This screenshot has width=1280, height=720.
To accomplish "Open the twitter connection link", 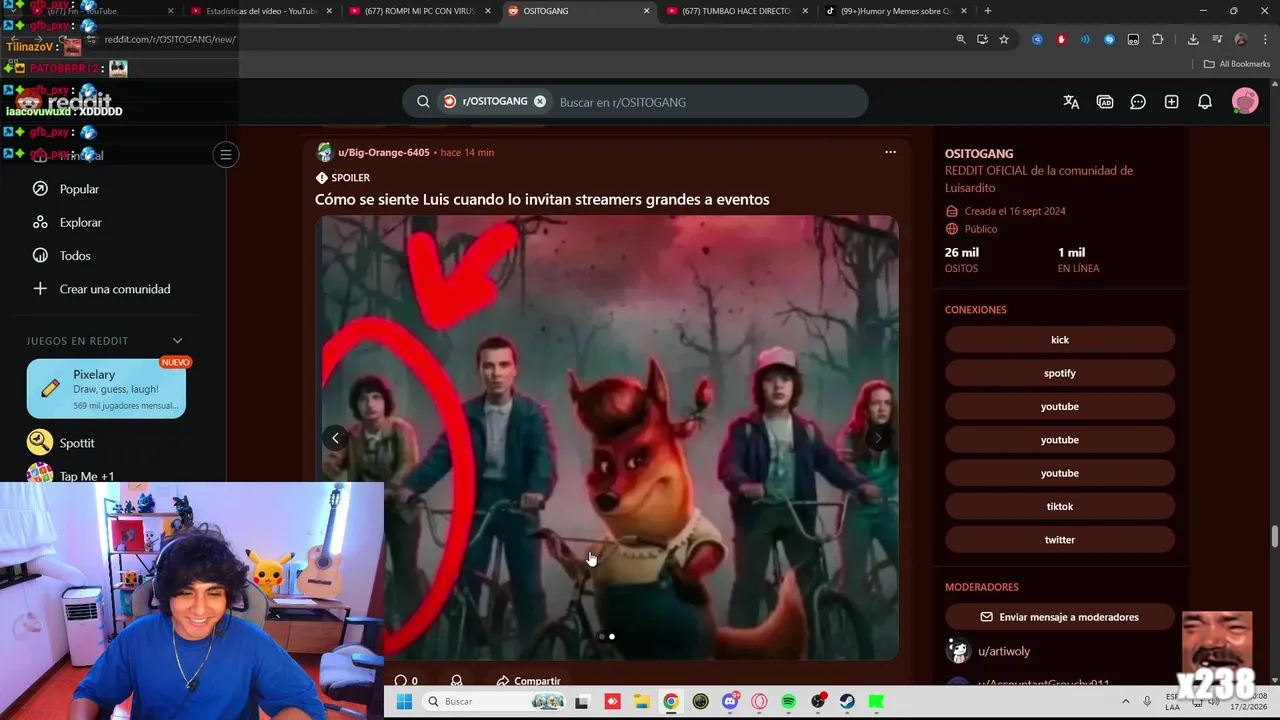I will 1060,540.
